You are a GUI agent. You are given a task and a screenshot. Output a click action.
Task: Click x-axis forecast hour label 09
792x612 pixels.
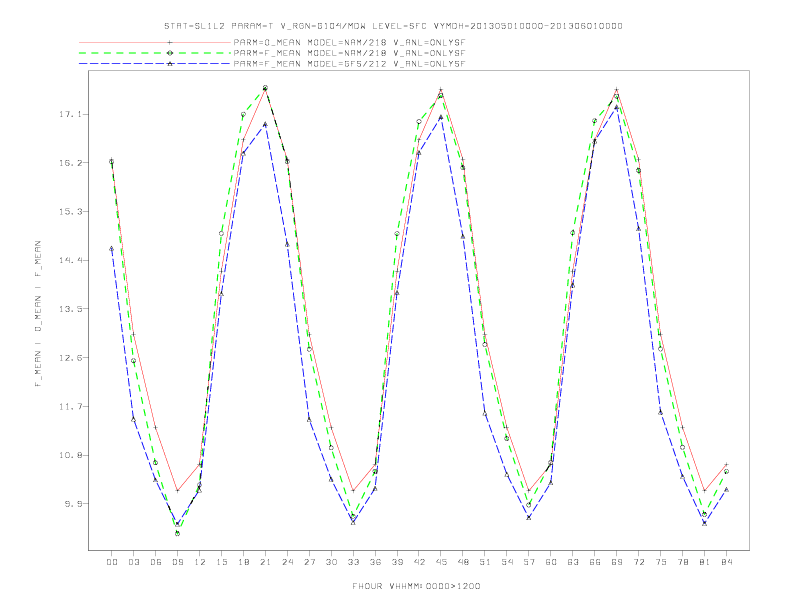[178, 562]
